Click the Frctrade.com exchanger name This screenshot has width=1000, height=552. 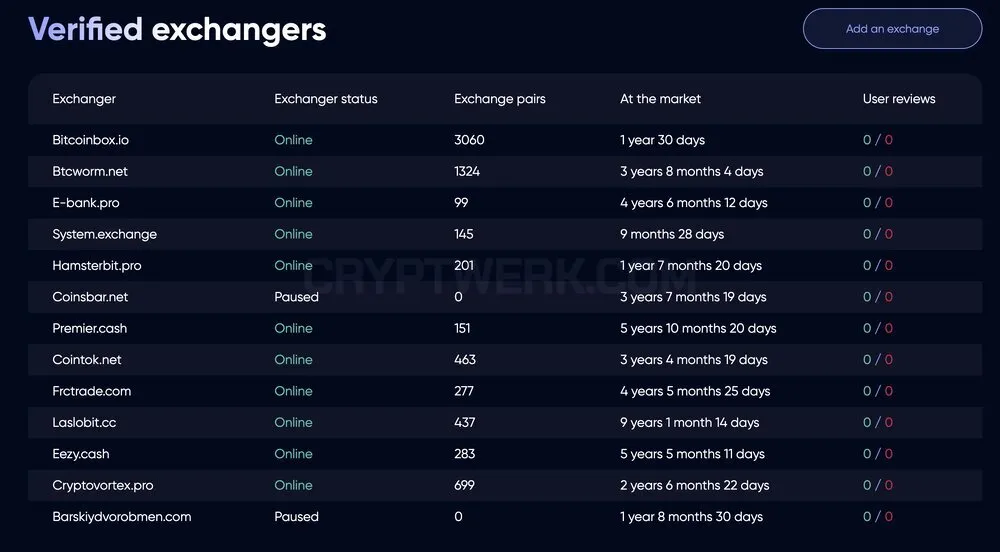coord(91,391)
